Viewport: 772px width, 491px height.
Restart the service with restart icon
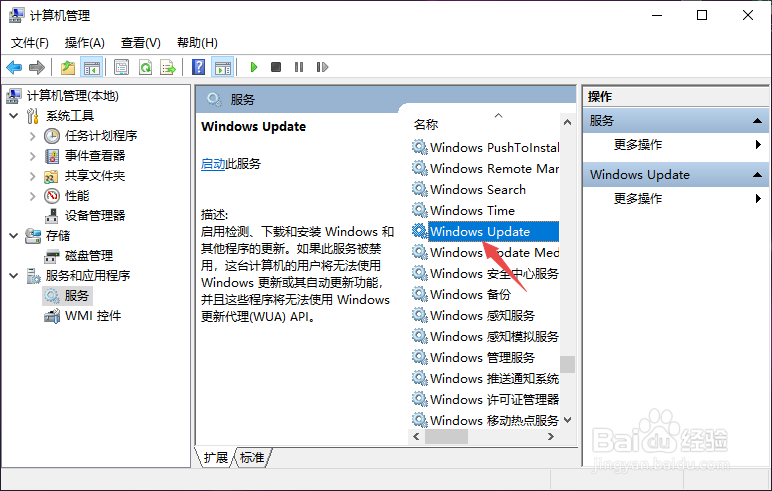coord(322,67)
